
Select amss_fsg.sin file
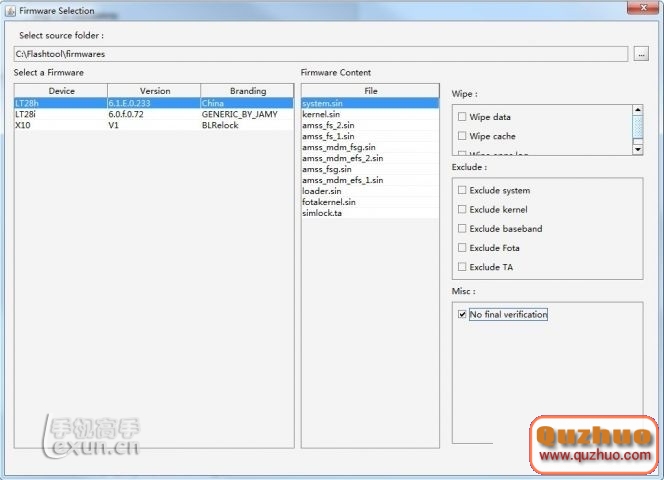tap(371, 169)
